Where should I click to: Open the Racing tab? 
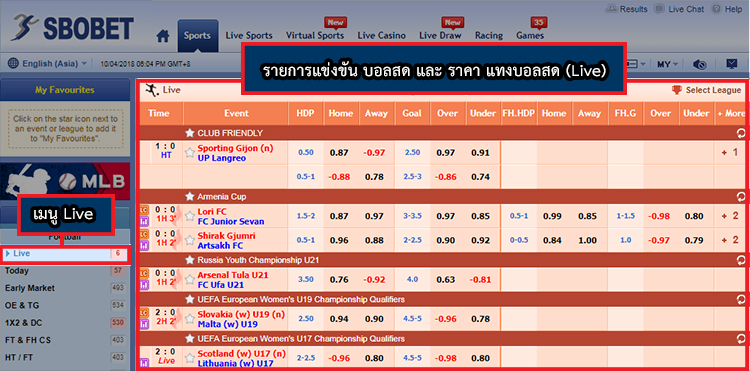[488, 35]
